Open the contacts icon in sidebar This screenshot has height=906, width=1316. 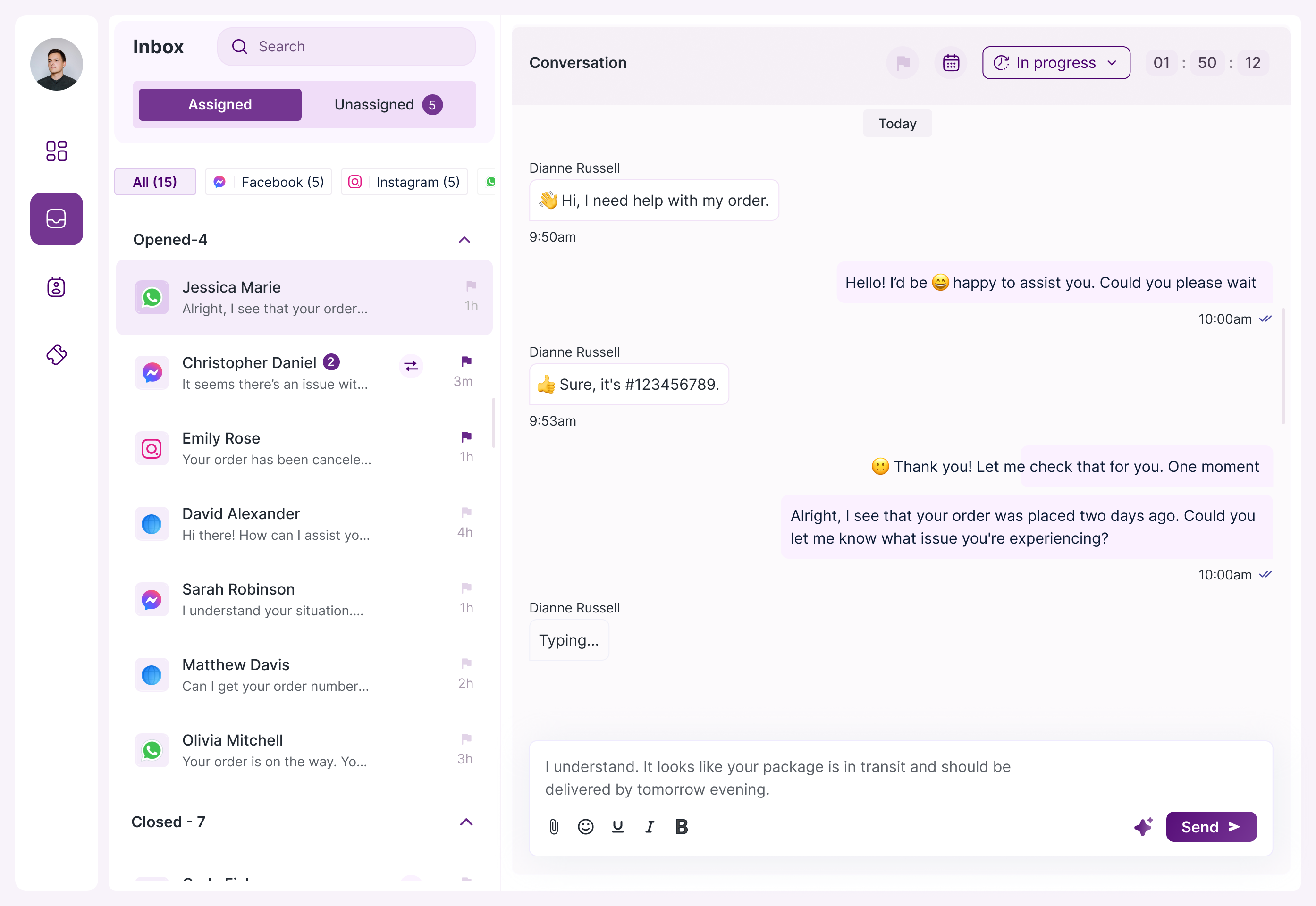pyautogui.click(x=56, y=287)
